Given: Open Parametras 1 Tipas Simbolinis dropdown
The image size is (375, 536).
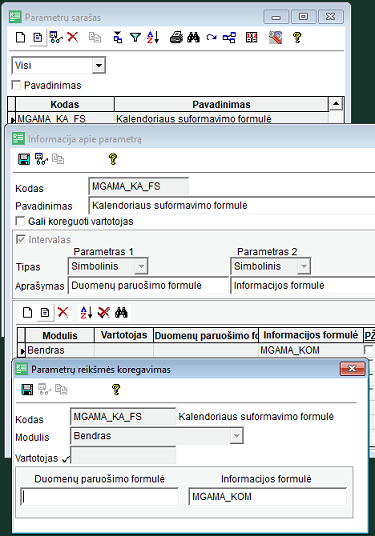Looking at the screenshot, I should 141,266.
